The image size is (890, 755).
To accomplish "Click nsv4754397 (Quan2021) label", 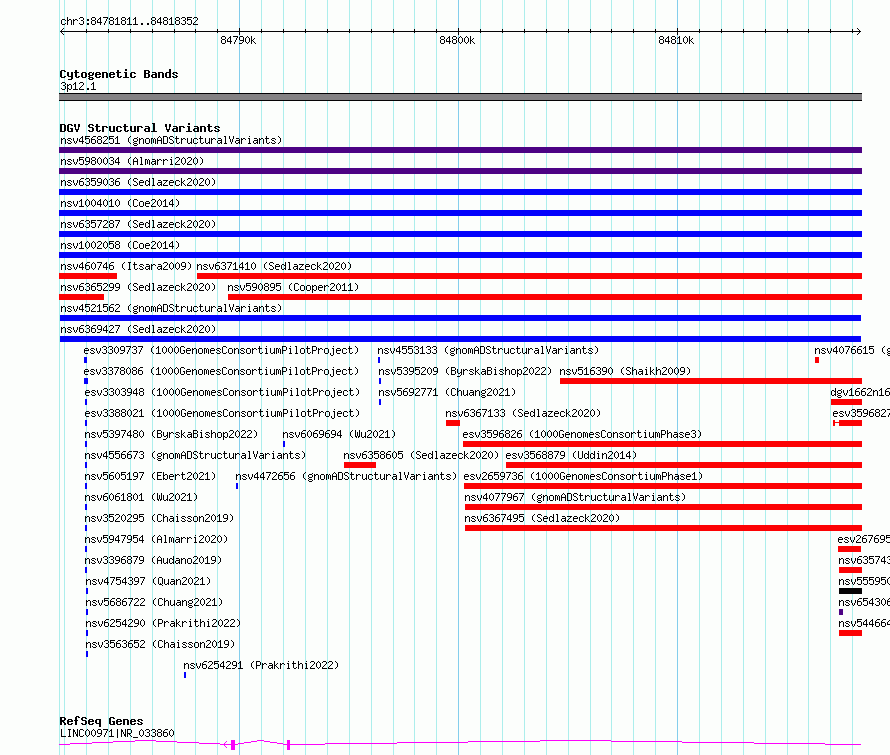I will click(x=148, y=581).
